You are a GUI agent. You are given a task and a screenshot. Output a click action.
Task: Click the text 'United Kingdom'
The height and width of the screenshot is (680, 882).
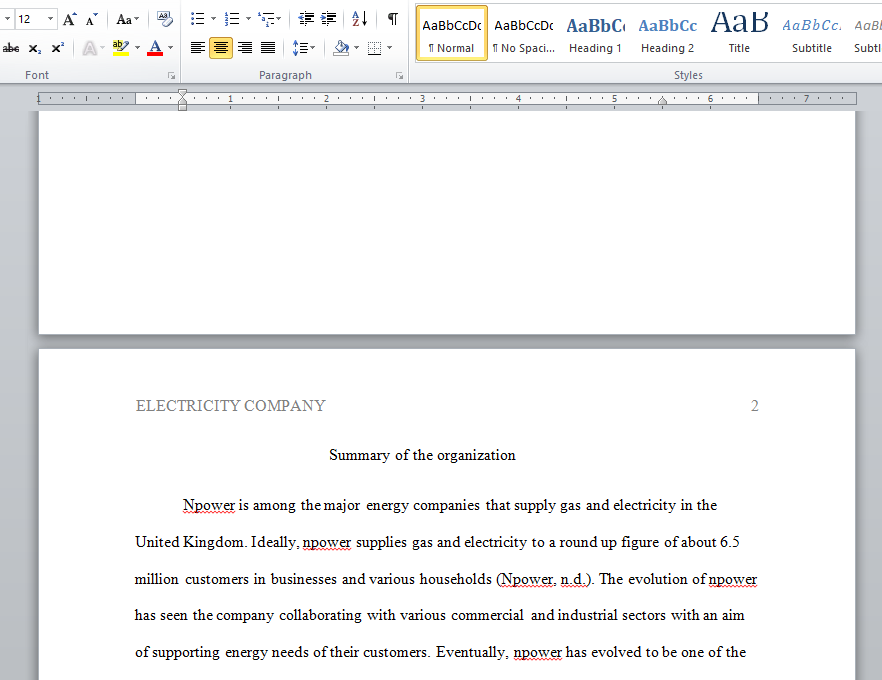pyautogui.click(x=190, y=542)
